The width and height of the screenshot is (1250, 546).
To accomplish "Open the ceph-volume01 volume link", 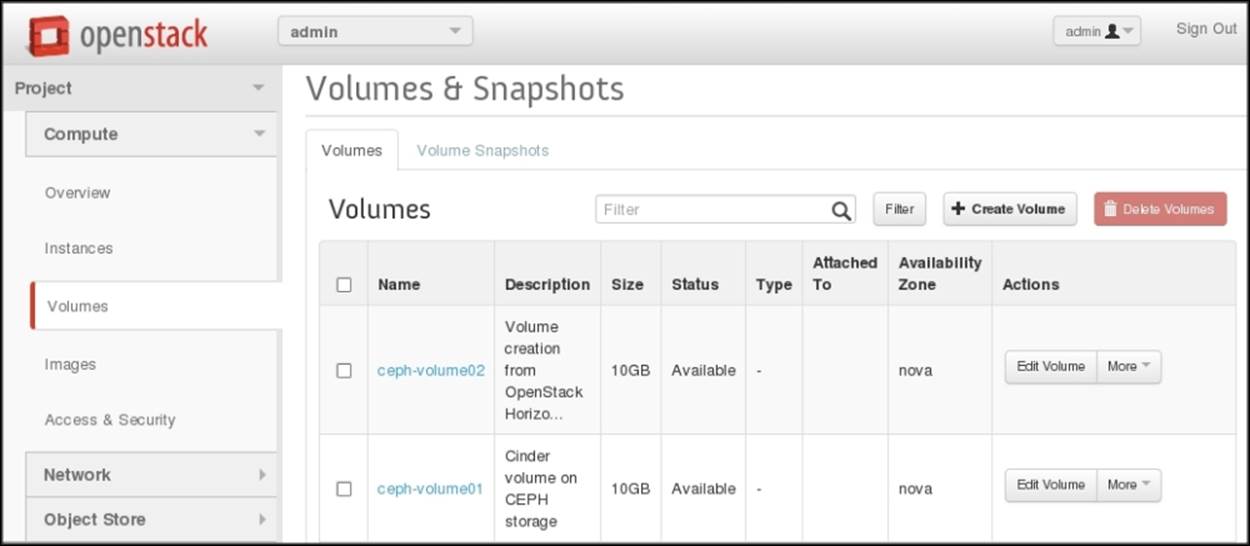I will coord(430,489).
